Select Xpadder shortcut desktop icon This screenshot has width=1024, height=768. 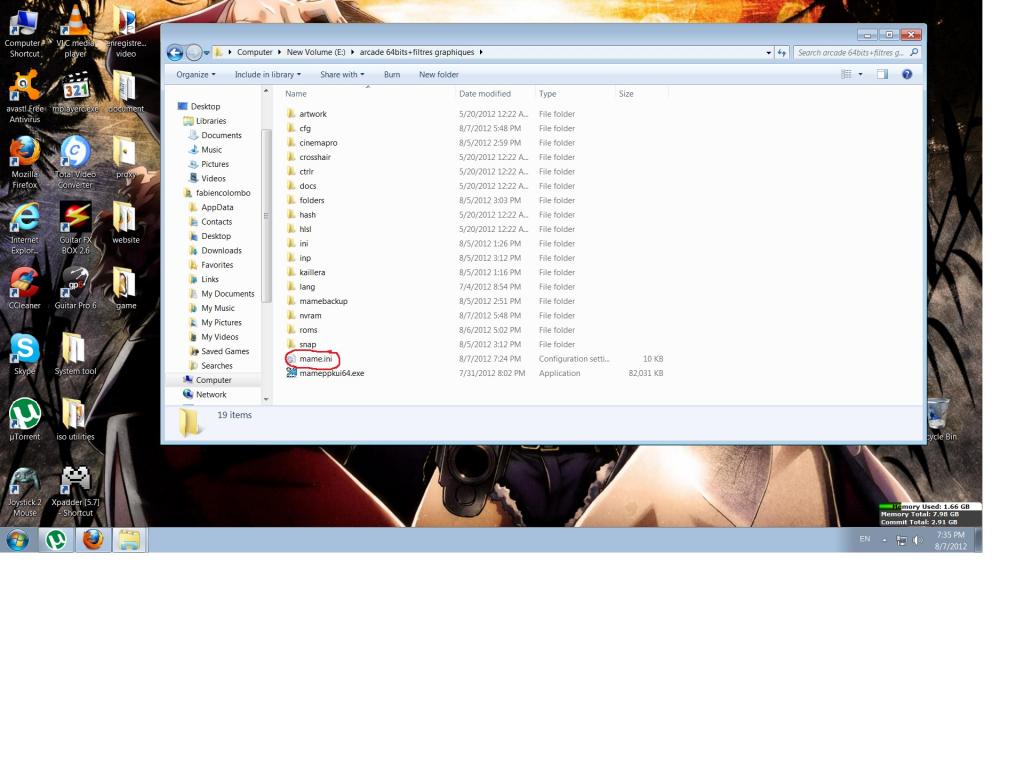tap(75, 491)
